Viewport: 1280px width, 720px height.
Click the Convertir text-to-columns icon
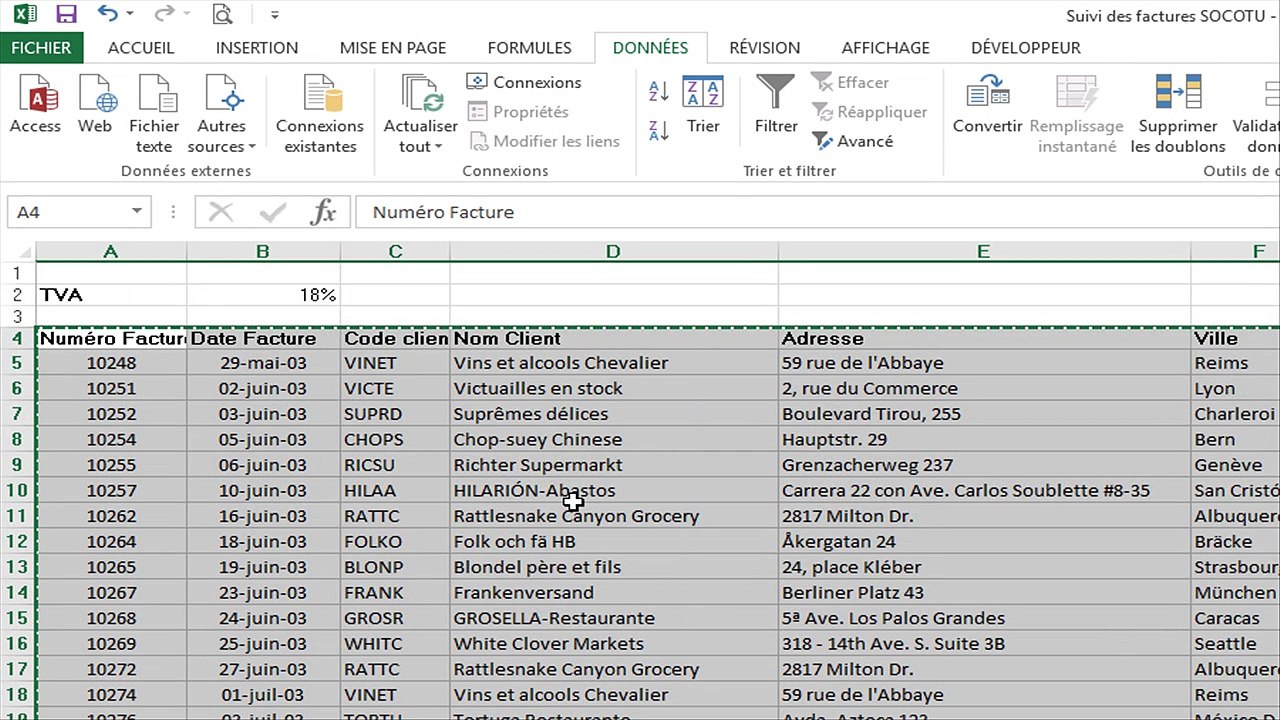pyautogui.click(x=987, y=104)
